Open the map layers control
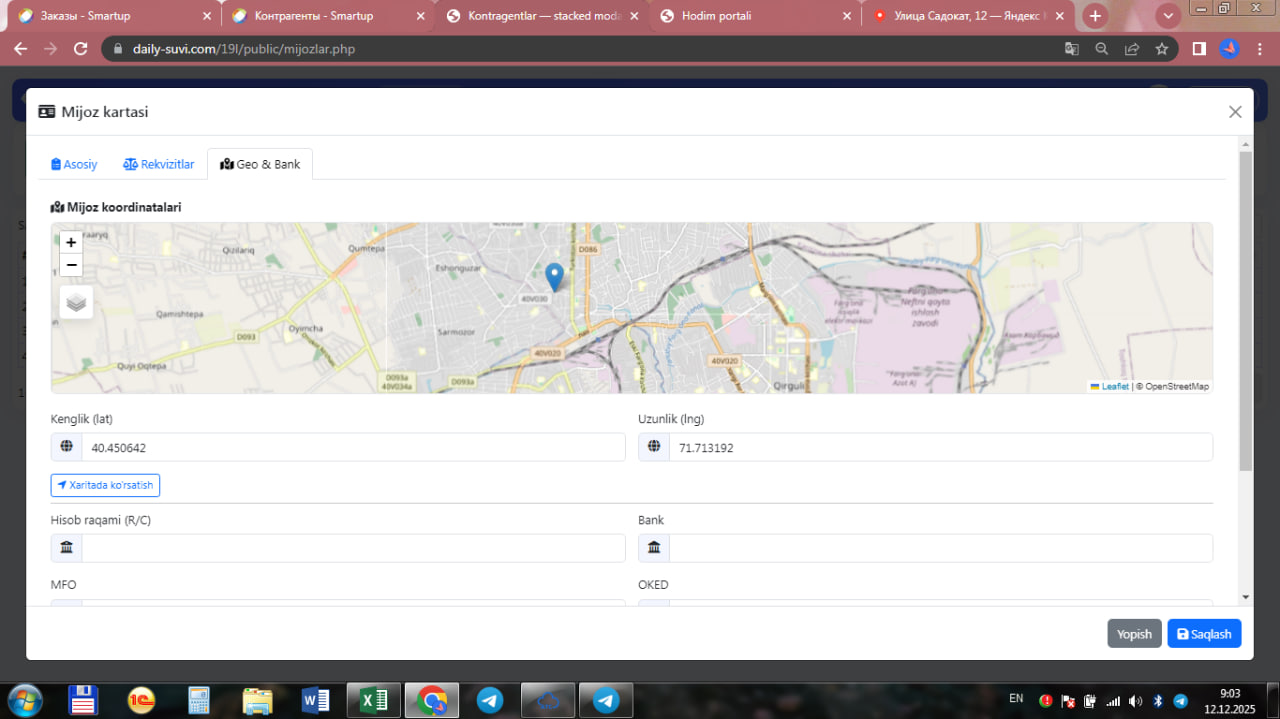Image resolution: width=1280 pixels, height=719 pixels. coord(76,302)
